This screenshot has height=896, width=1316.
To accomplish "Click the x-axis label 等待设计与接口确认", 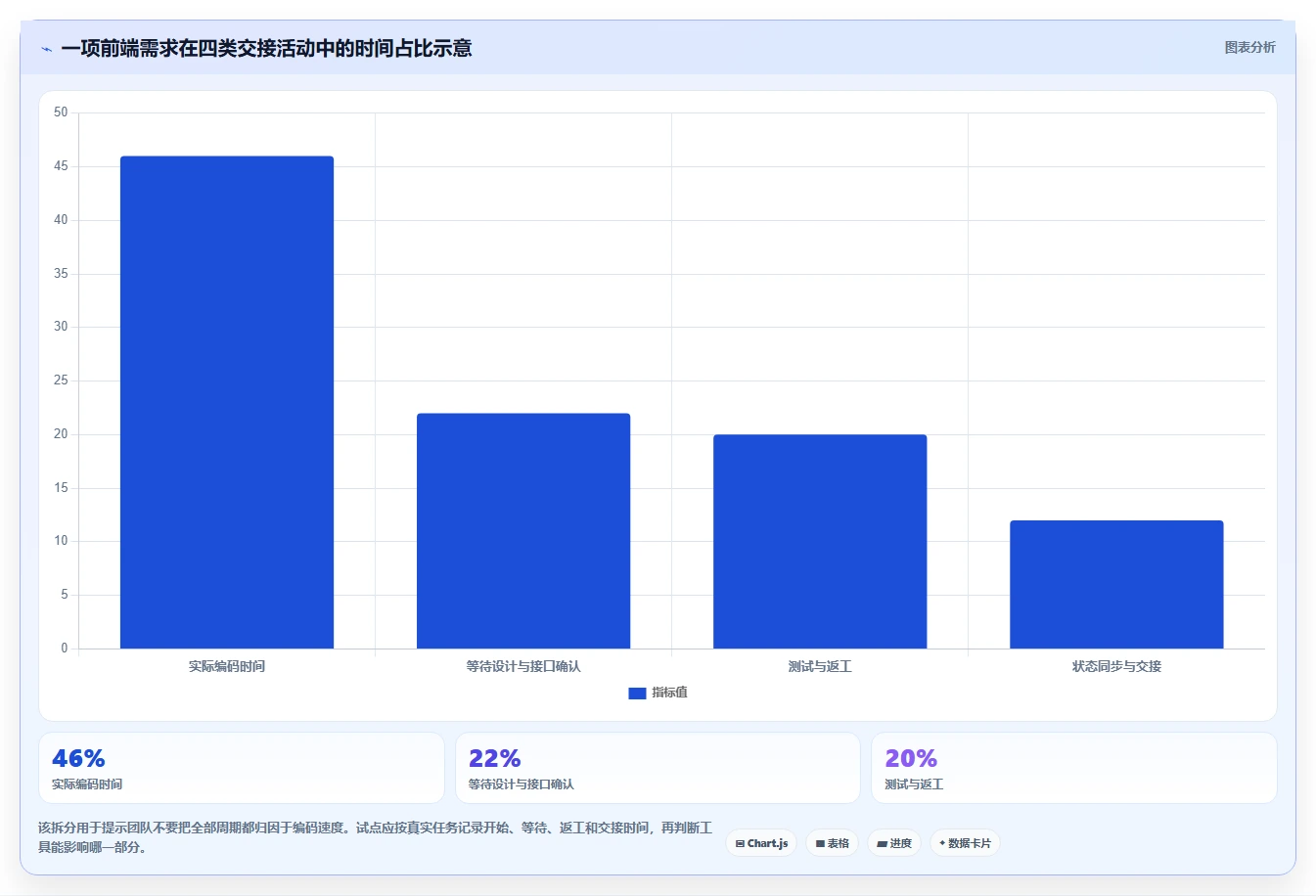I will tap(523, 666).
